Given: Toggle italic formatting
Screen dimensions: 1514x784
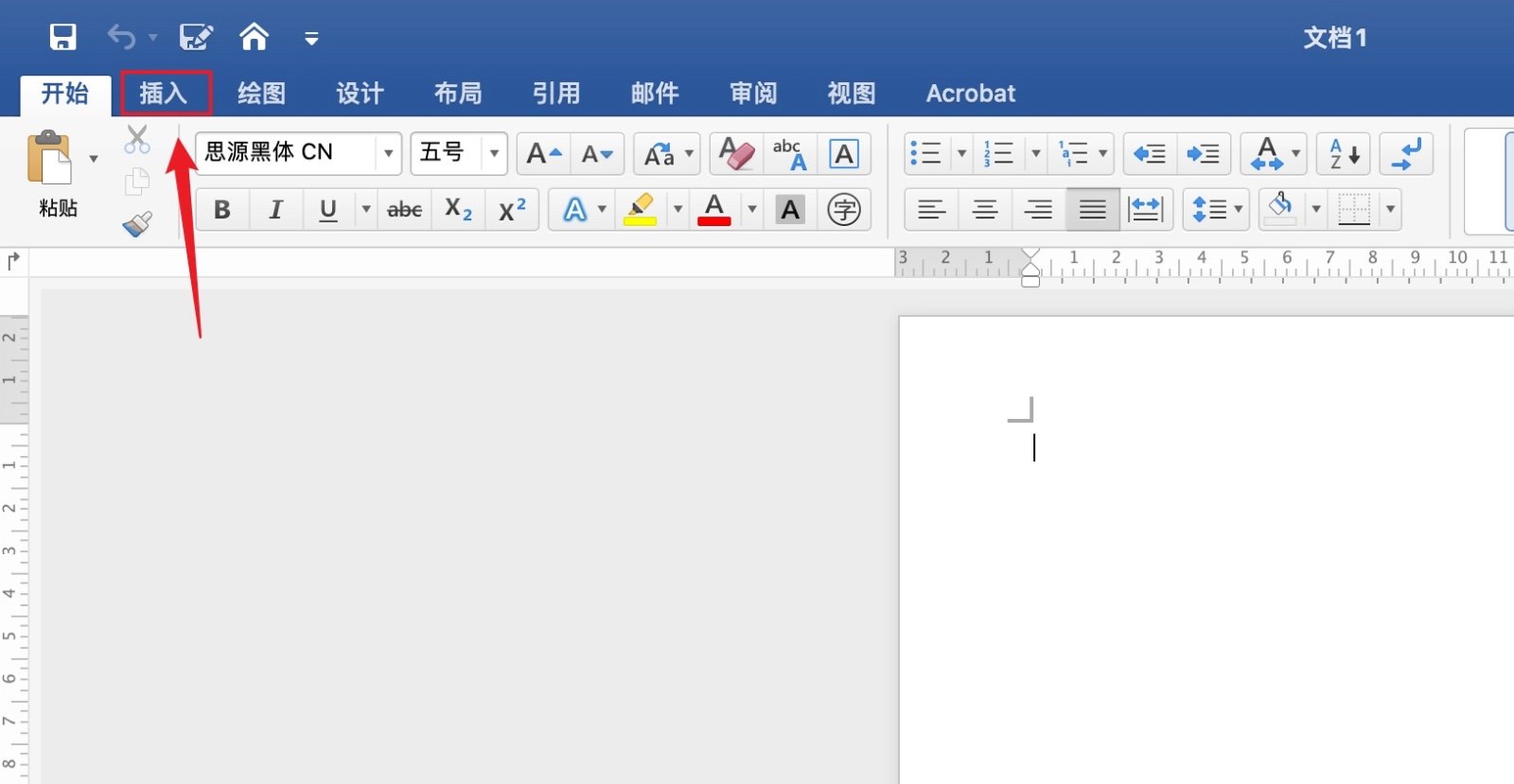Looking at the screenshot, I should (x=275, y=210).
